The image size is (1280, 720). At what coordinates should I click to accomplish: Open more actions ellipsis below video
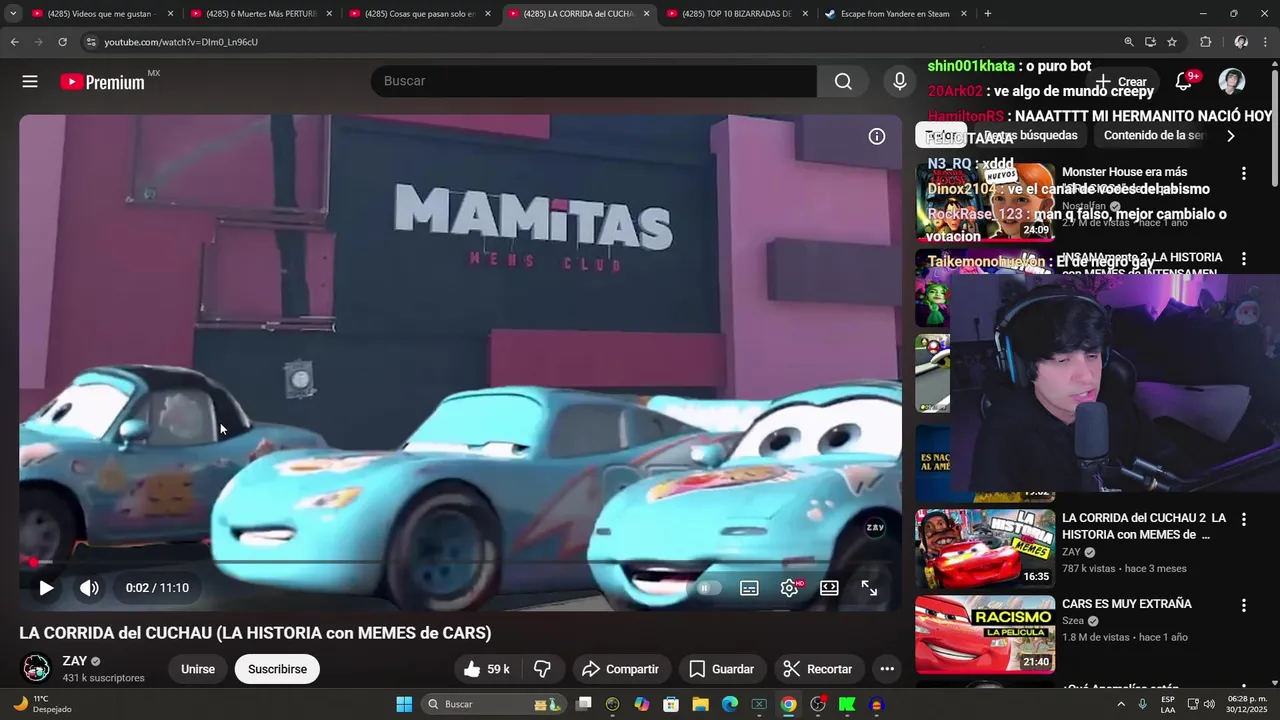[887, 669]
